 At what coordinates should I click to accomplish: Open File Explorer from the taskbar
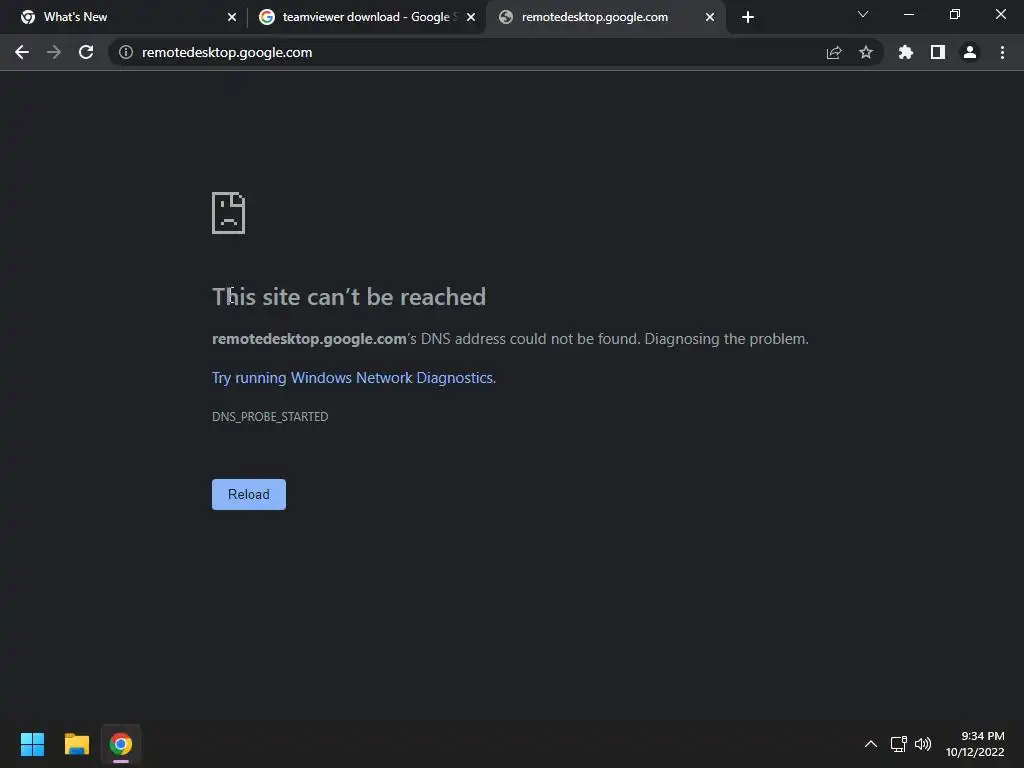coord(76,744)
